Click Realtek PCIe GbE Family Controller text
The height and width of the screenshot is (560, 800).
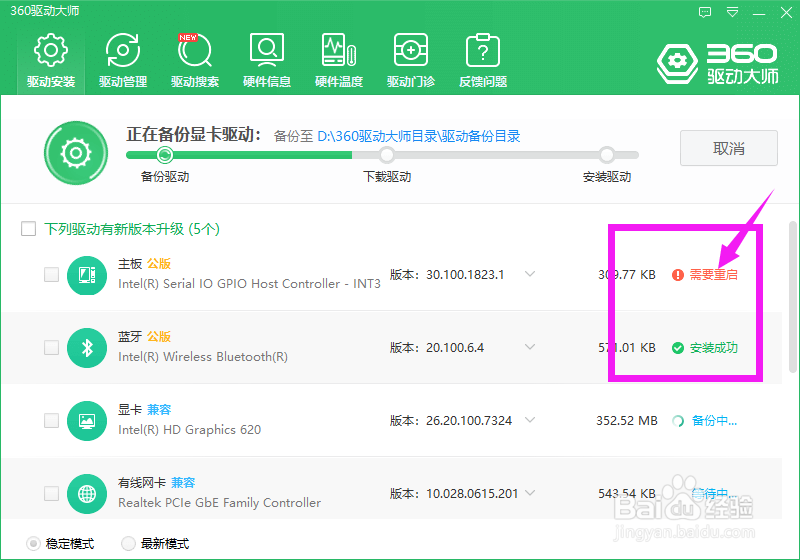click(x=219, y=503)
